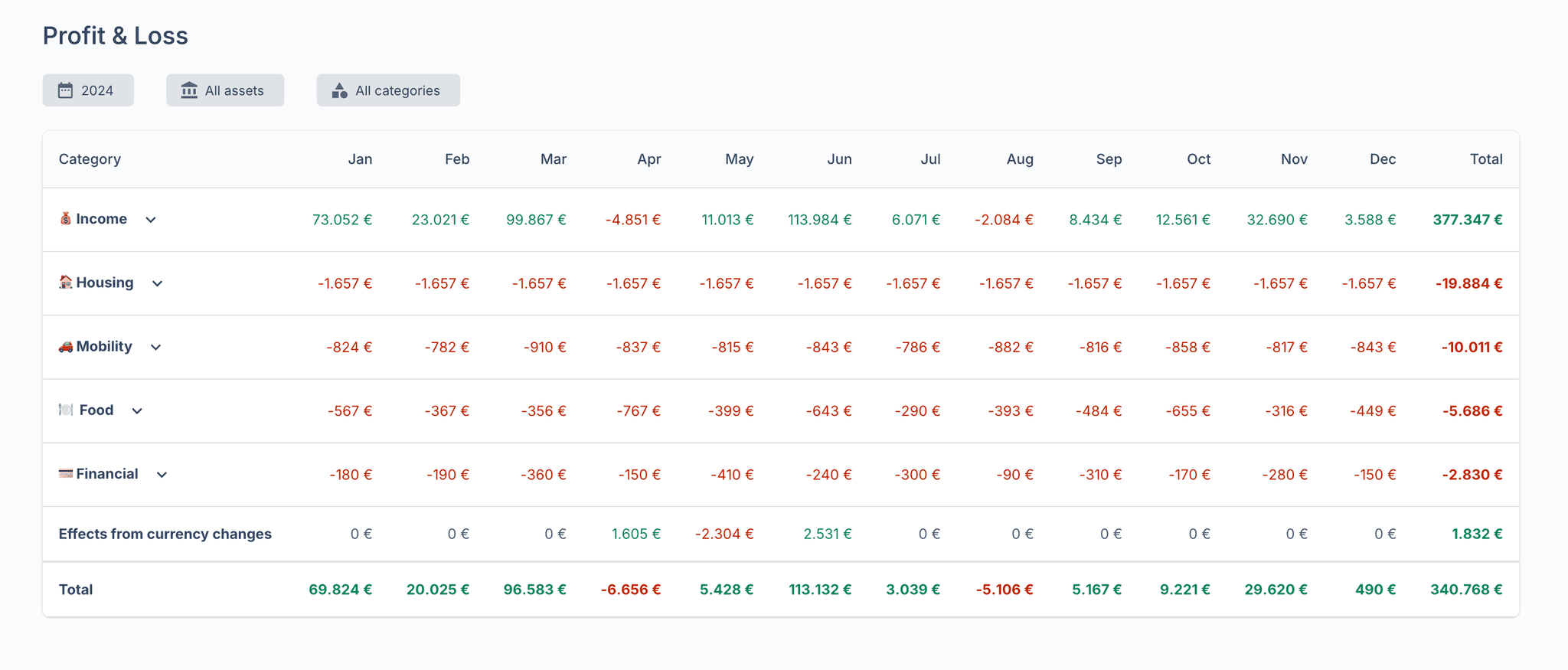Click the Total column header

pos(1485,159)
